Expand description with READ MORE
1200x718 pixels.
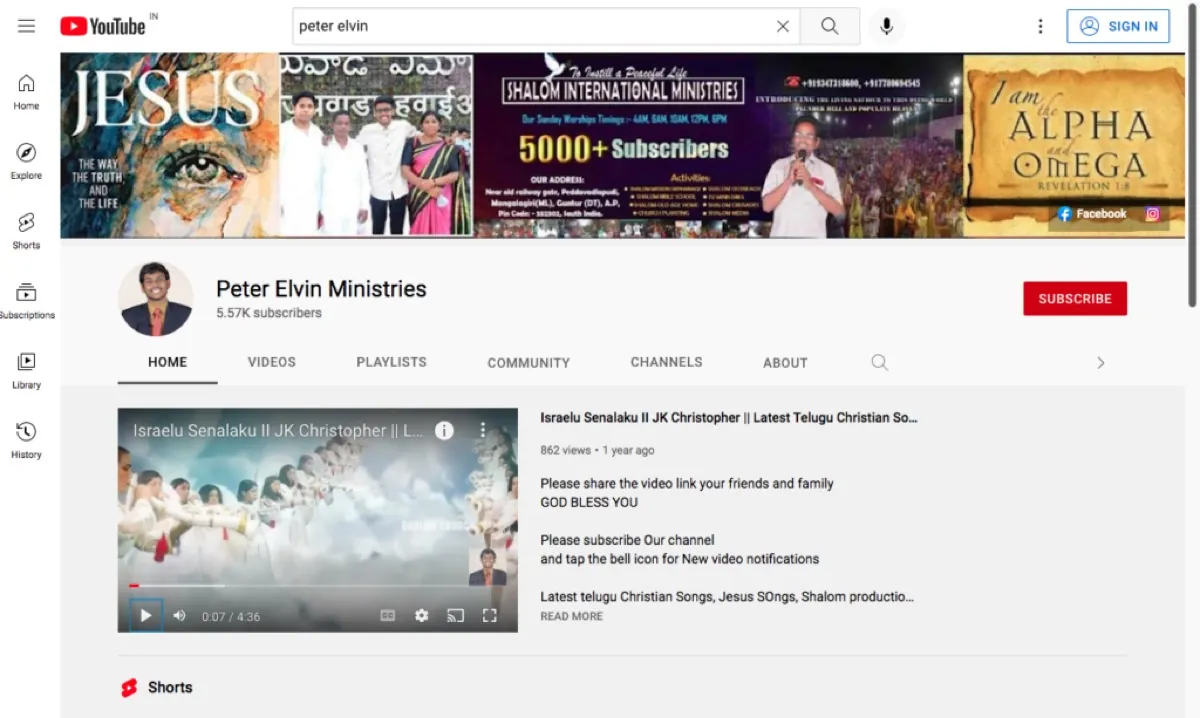pyautogui.click(x=571, y=616)
